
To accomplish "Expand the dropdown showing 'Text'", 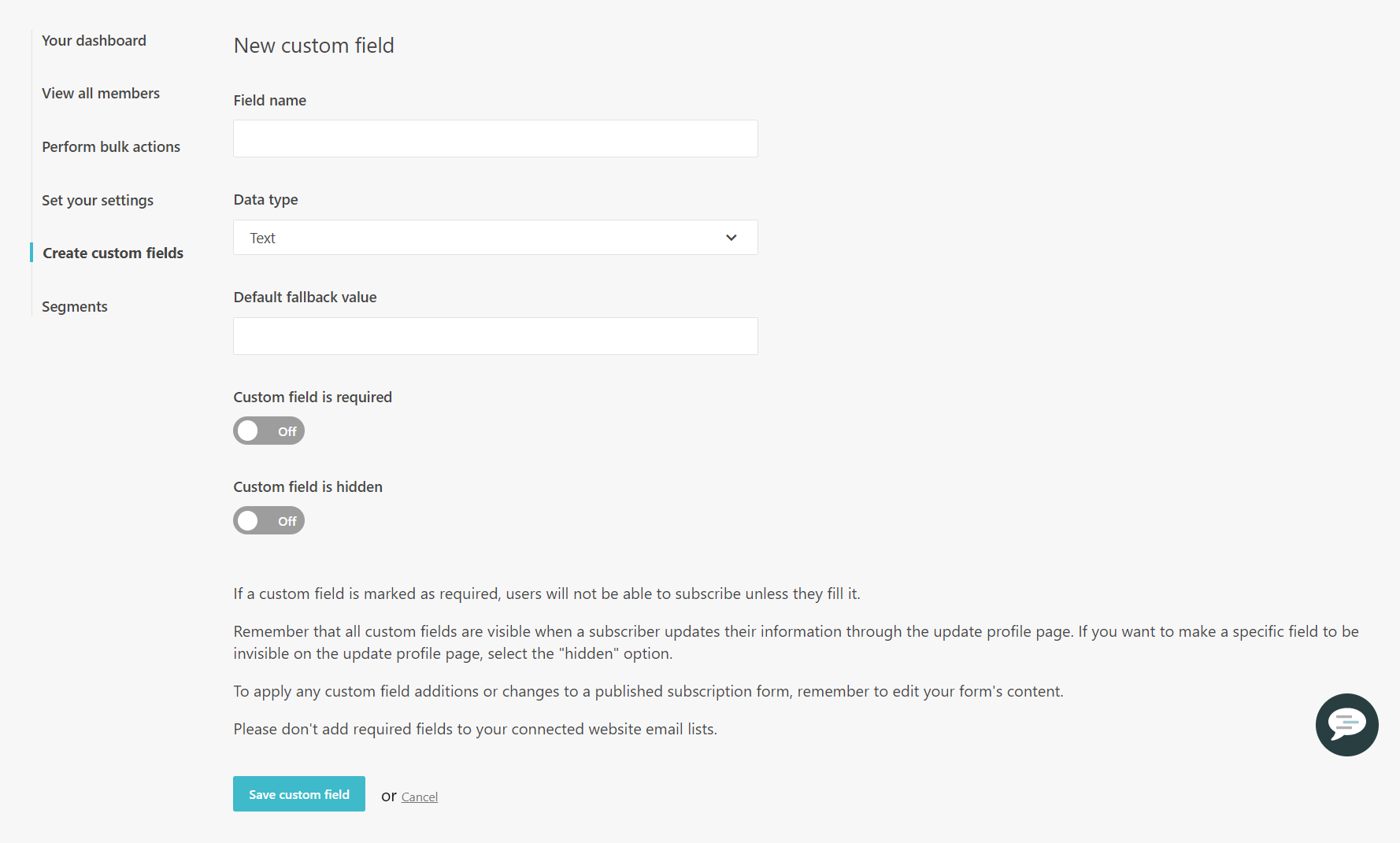I will pos(494,237).
